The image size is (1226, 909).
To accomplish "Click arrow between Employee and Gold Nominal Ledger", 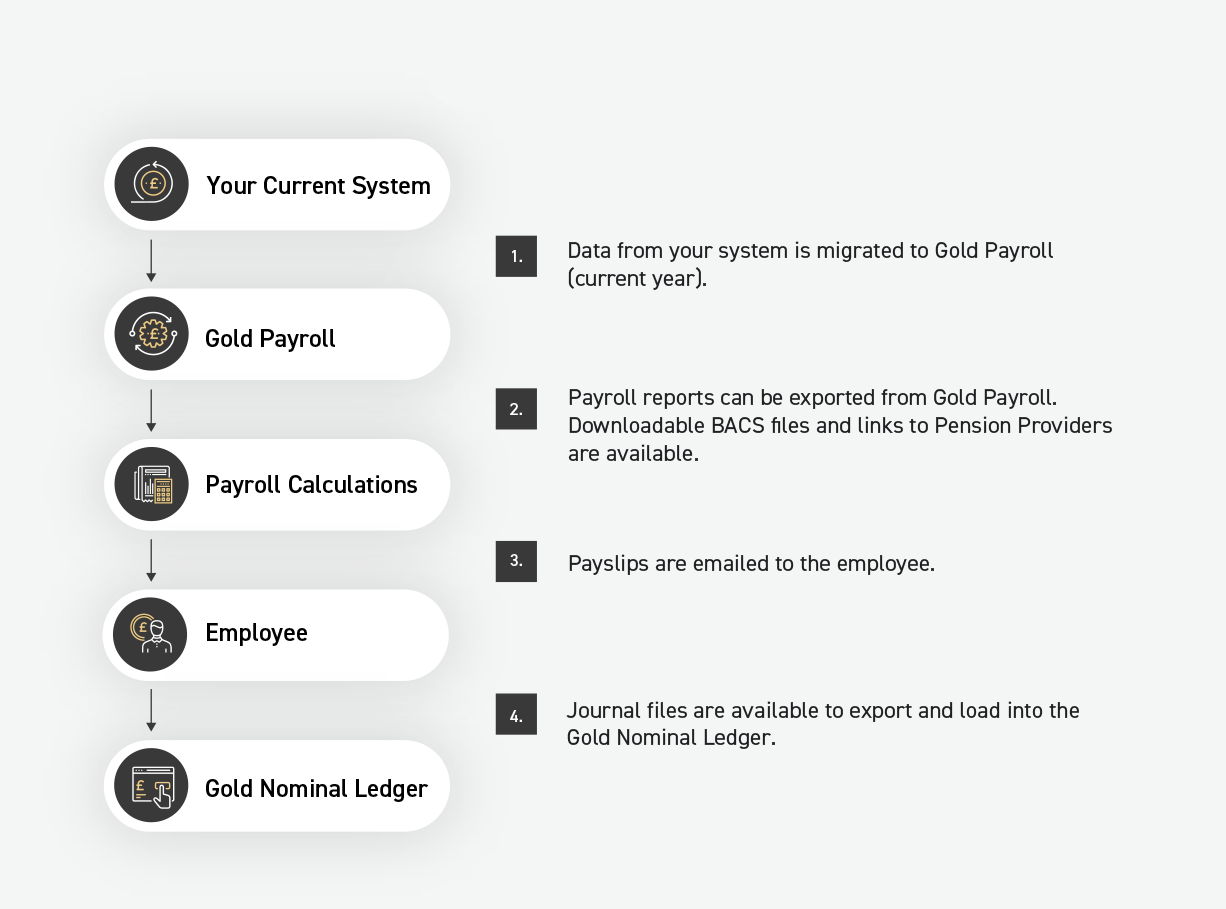I will (x=151, y=710).
